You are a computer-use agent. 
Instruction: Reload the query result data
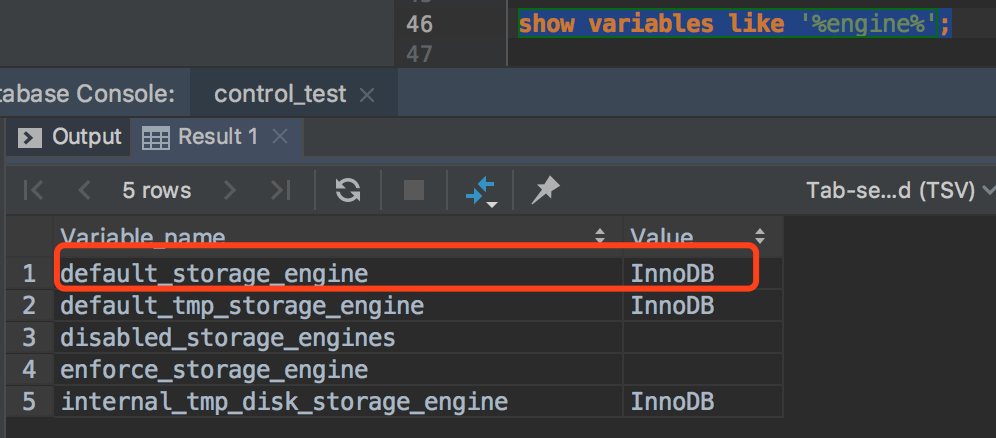point(348,190)
